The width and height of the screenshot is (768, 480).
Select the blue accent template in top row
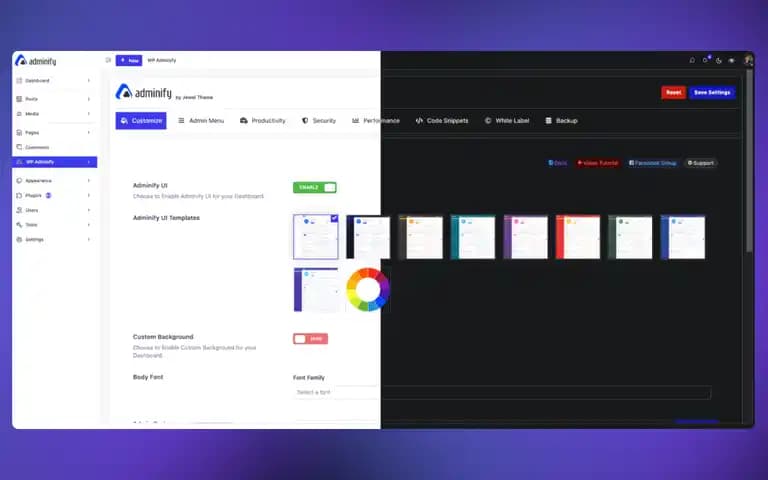coord(683,237)
